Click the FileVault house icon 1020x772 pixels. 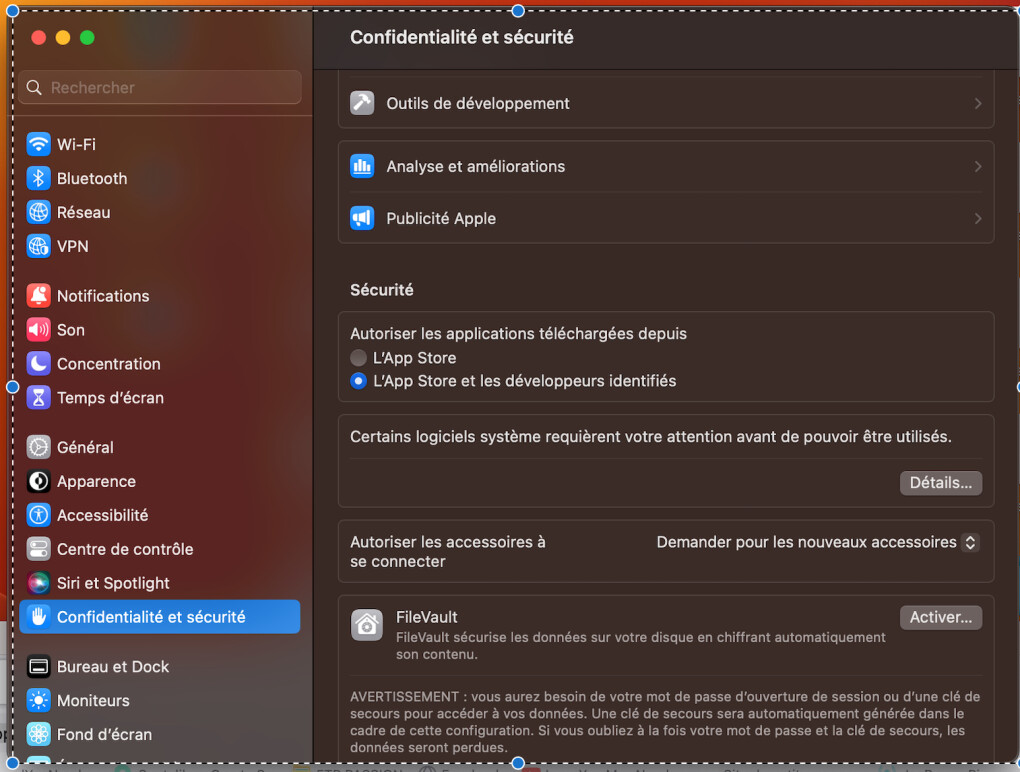[367, 626]
